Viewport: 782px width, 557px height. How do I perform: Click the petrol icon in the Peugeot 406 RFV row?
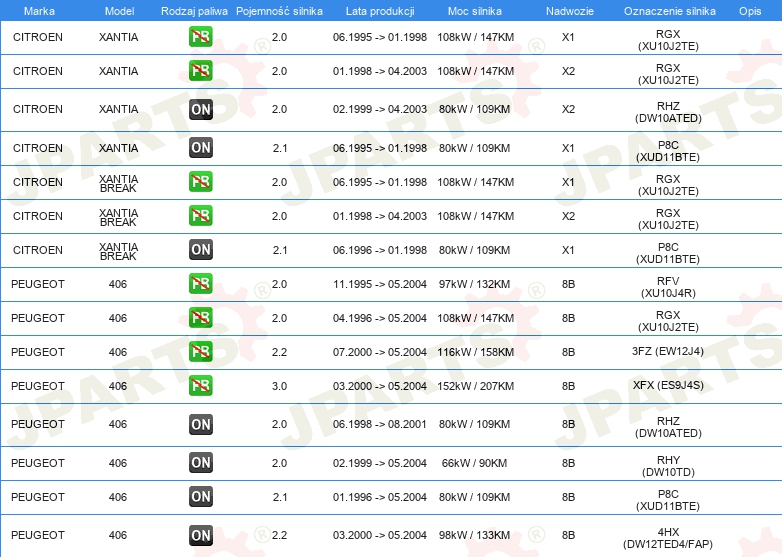(x=200, y=283)
